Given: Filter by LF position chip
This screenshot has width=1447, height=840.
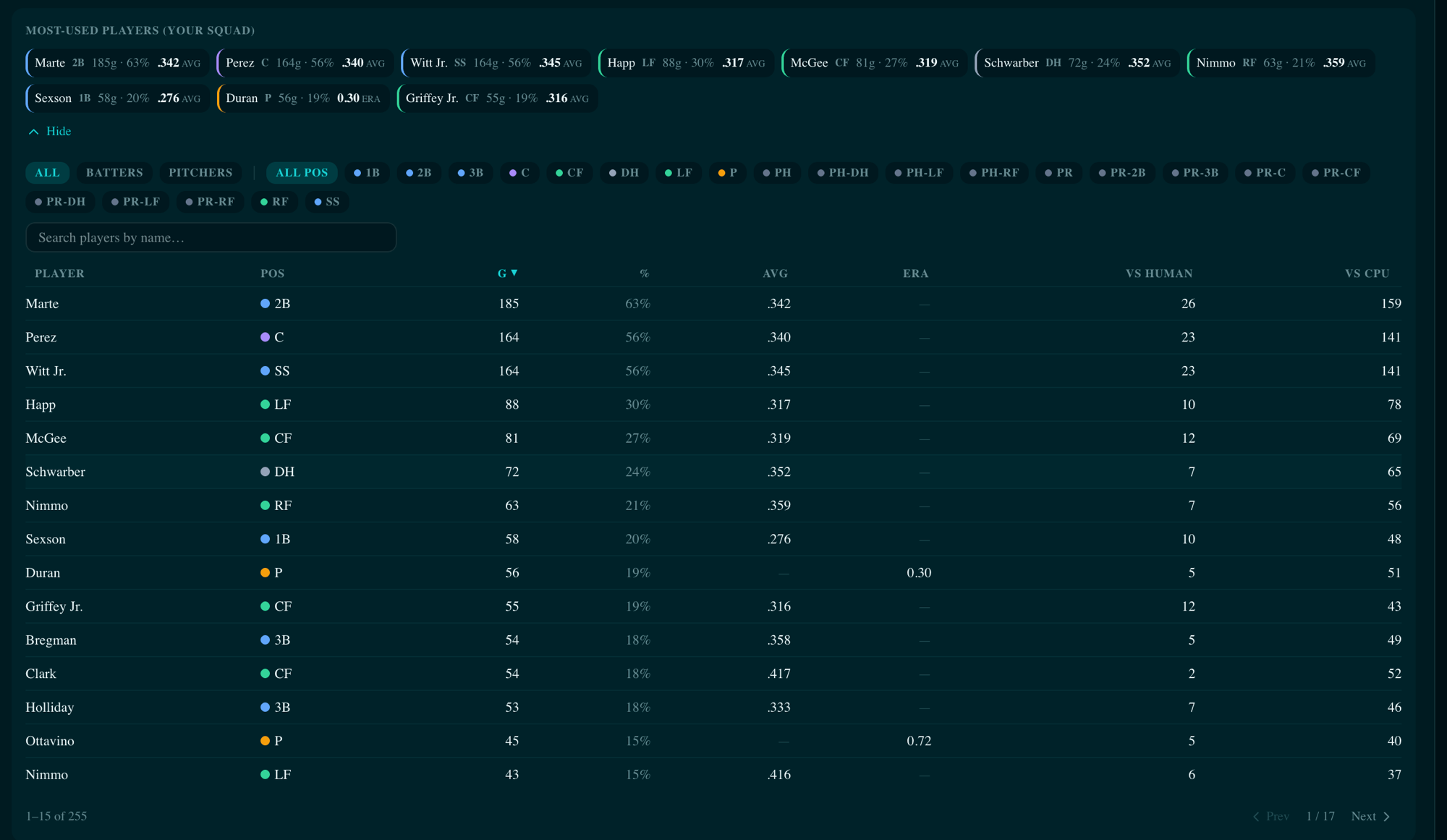Looking at the screenshot, I should pos(679,172).
